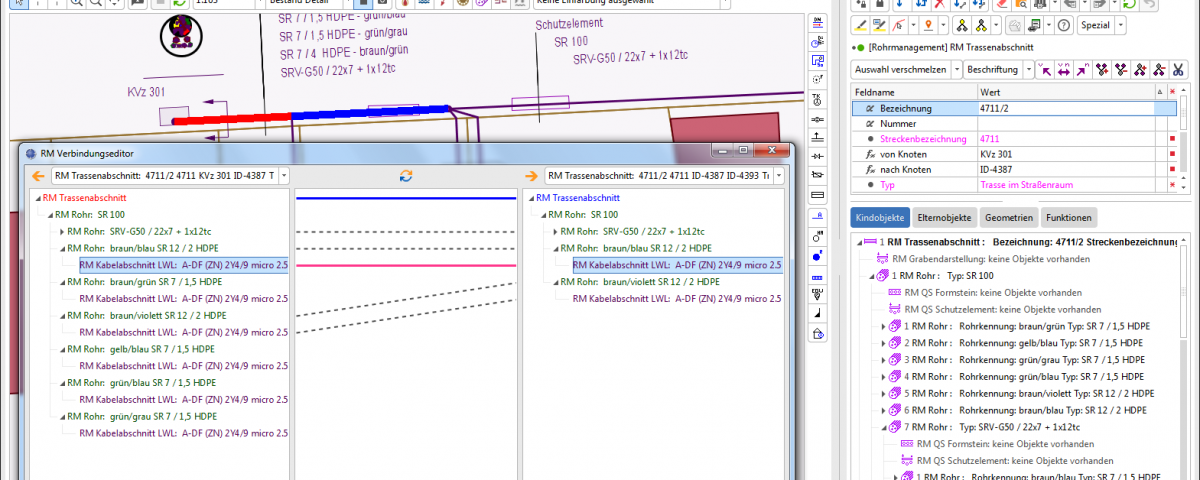Click the Auswahl verschmelzen button
This screenshot has width=1200, height=480.
point(900,69)
